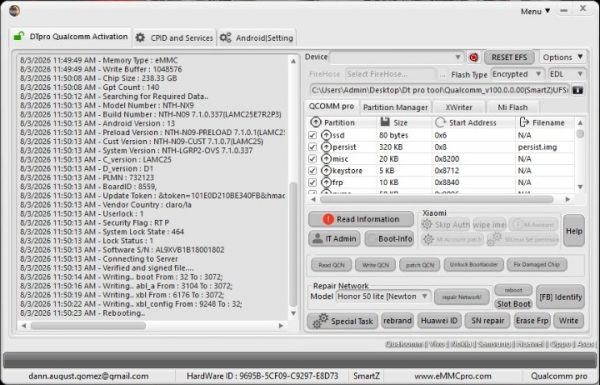Uncheck the persist partition checkbox
The image size is (600, 385).
pyautogui.click(x=312, y=147)
